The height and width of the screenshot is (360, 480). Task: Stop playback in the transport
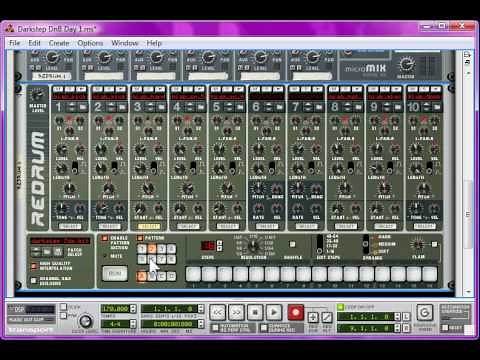click(x=255, y=313)
